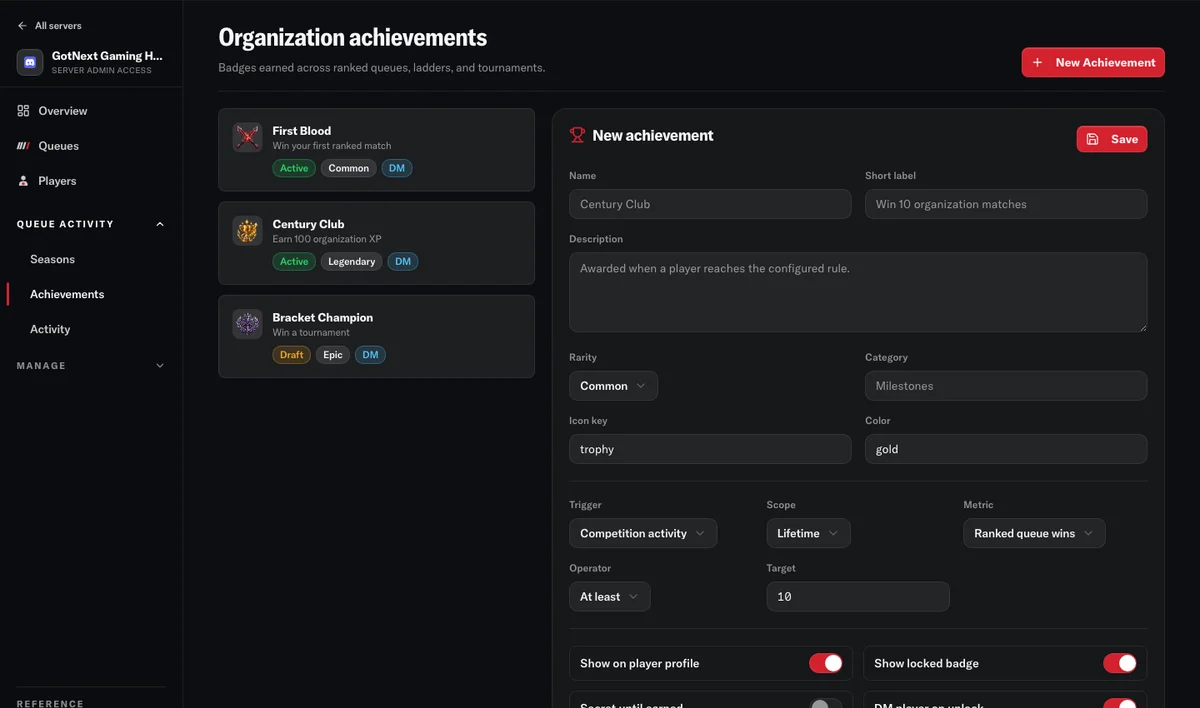Click the Overview grid icon
The width and height of the screenshot is (1200, 708).
pyautogui.click(x=24, y=111)
